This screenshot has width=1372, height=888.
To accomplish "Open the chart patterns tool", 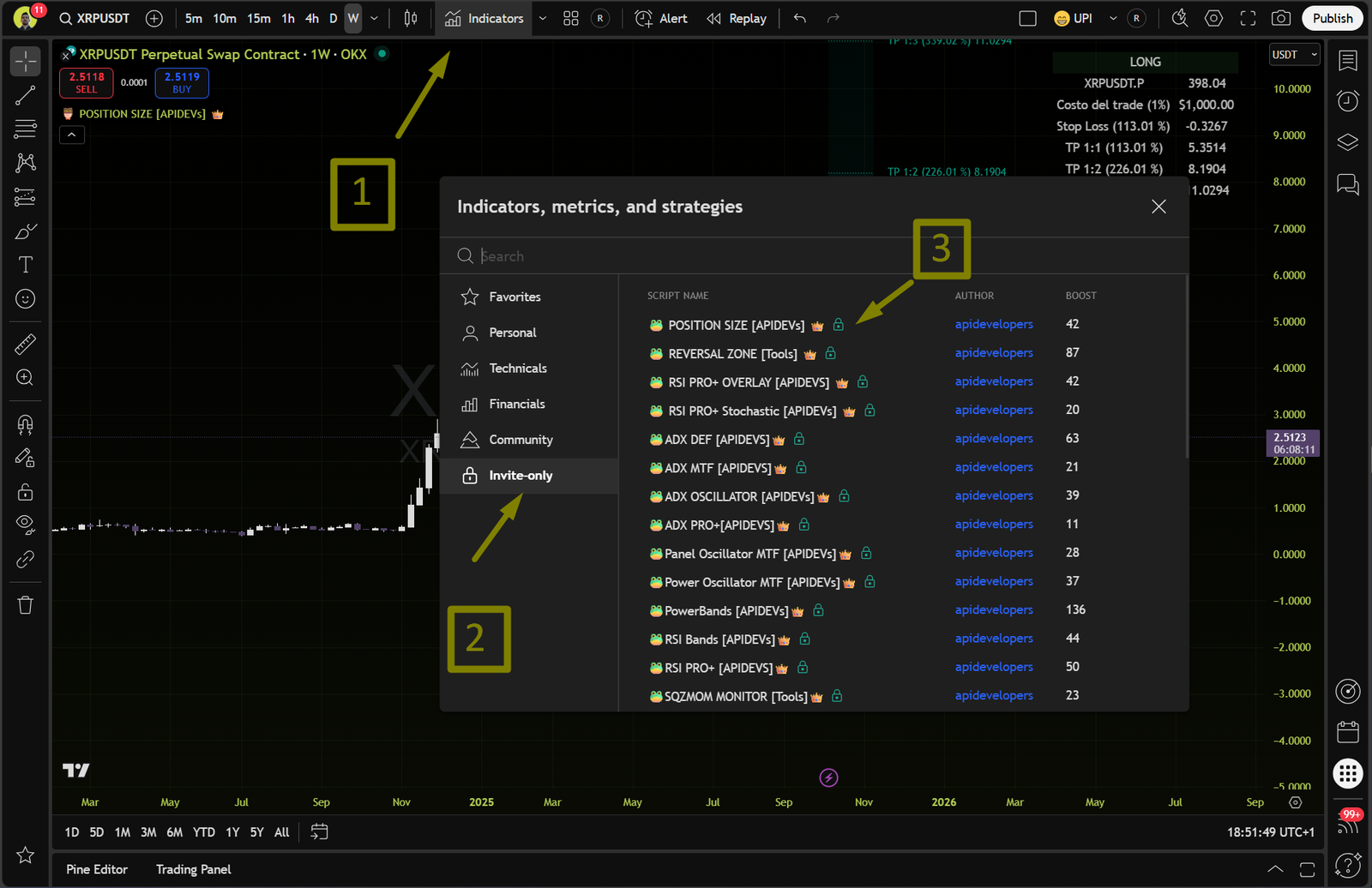I will pos(26,163).
